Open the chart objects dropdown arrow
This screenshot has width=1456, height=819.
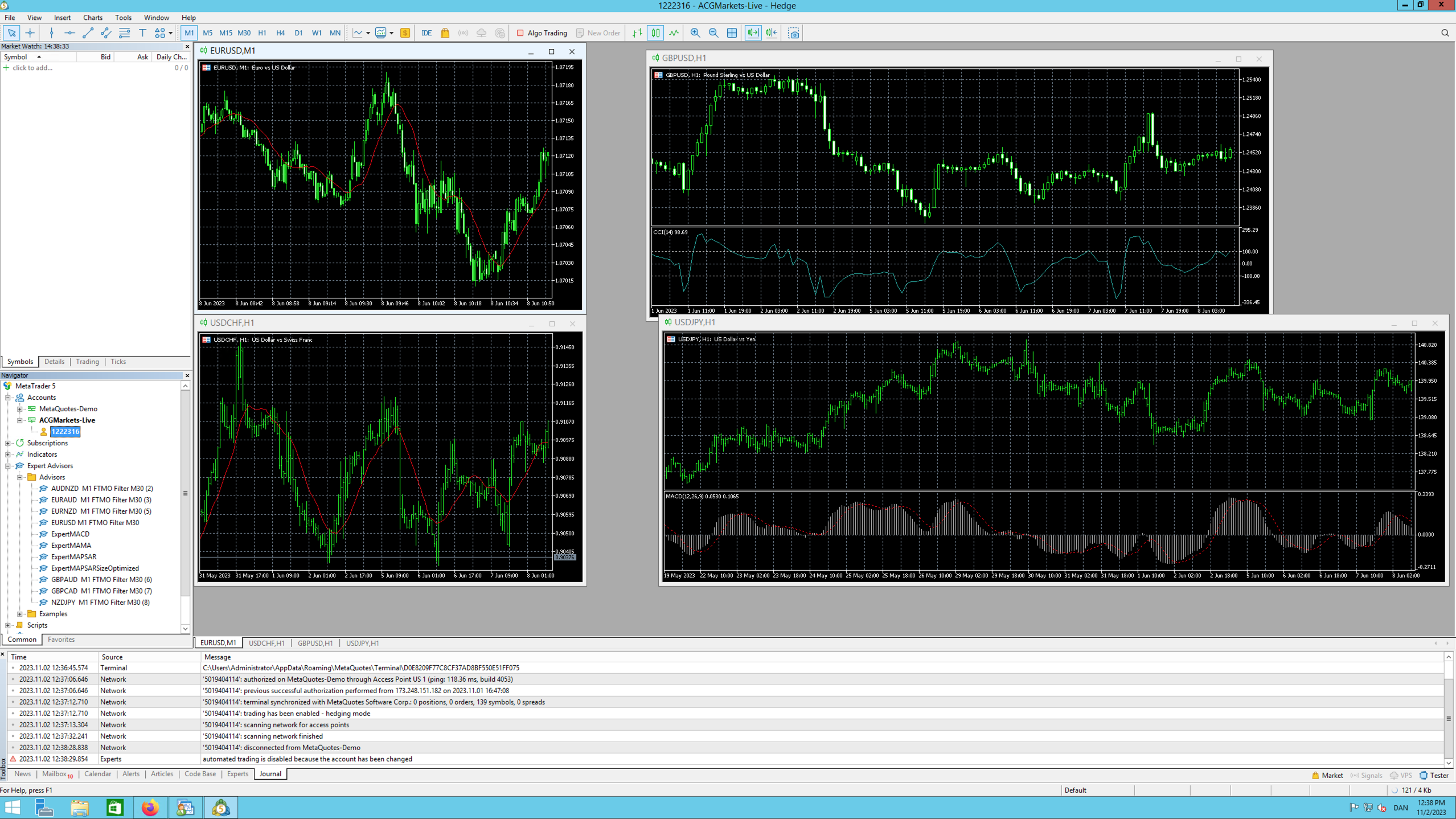(x=170, y=33)
